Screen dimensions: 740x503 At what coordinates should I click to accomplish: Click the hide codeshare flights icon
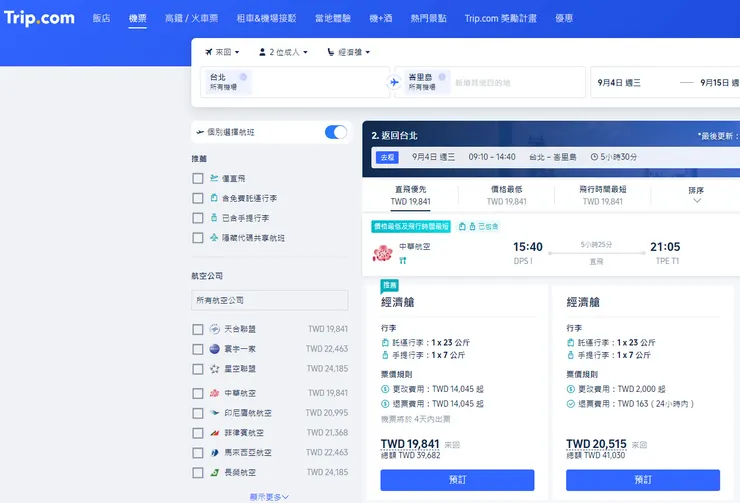214,237
